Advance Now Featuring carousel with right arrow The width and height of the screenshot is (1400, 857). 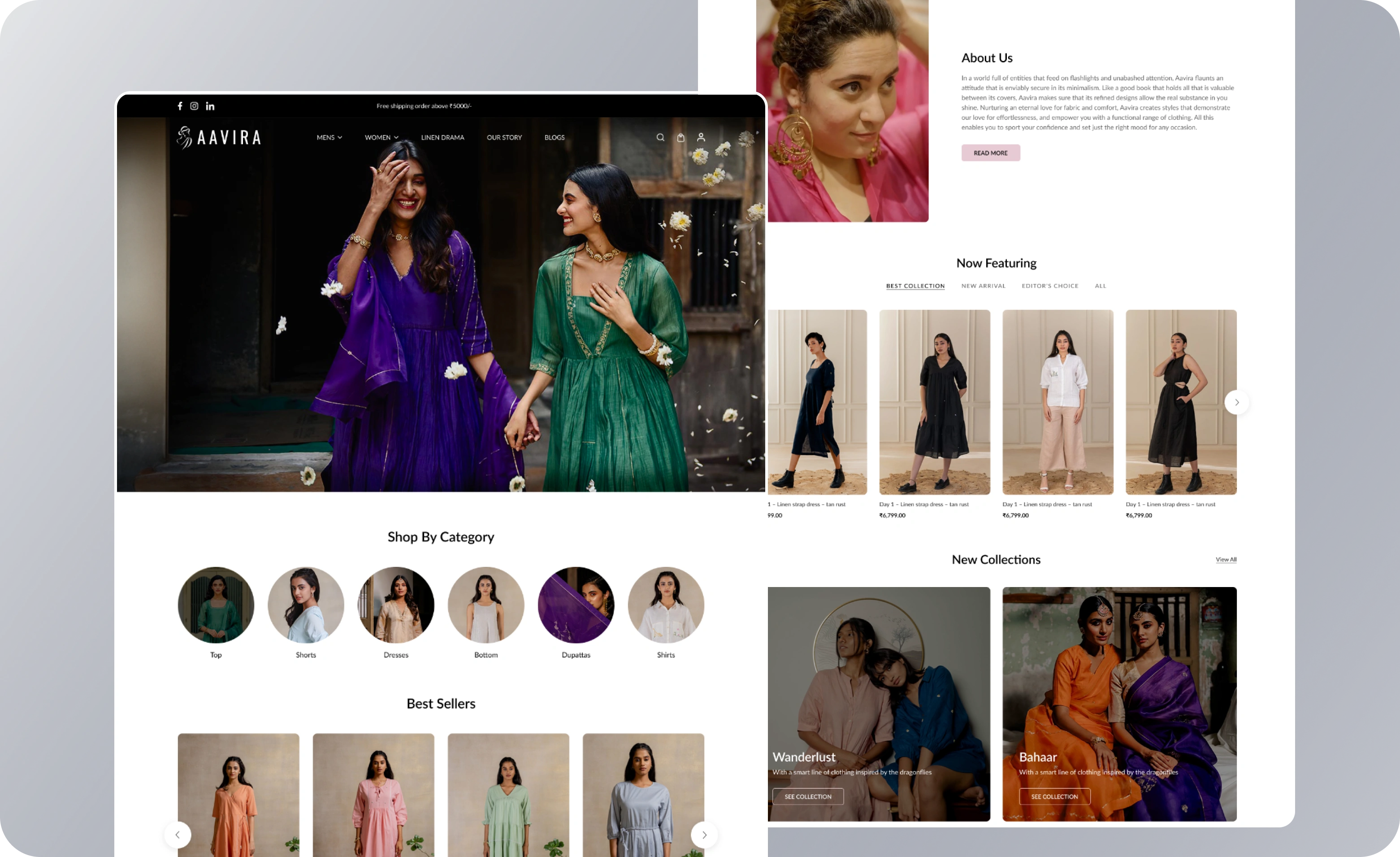pos(1236,402)
